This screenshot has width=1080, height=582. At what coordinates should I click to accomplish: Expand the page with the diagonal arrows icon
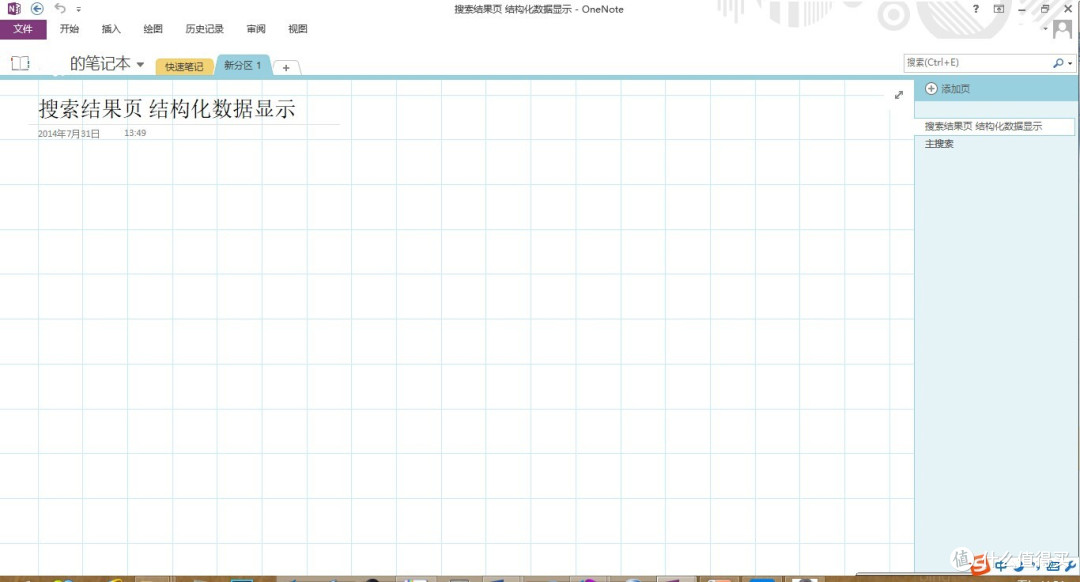pyautogui.click(x=899, y=95)
